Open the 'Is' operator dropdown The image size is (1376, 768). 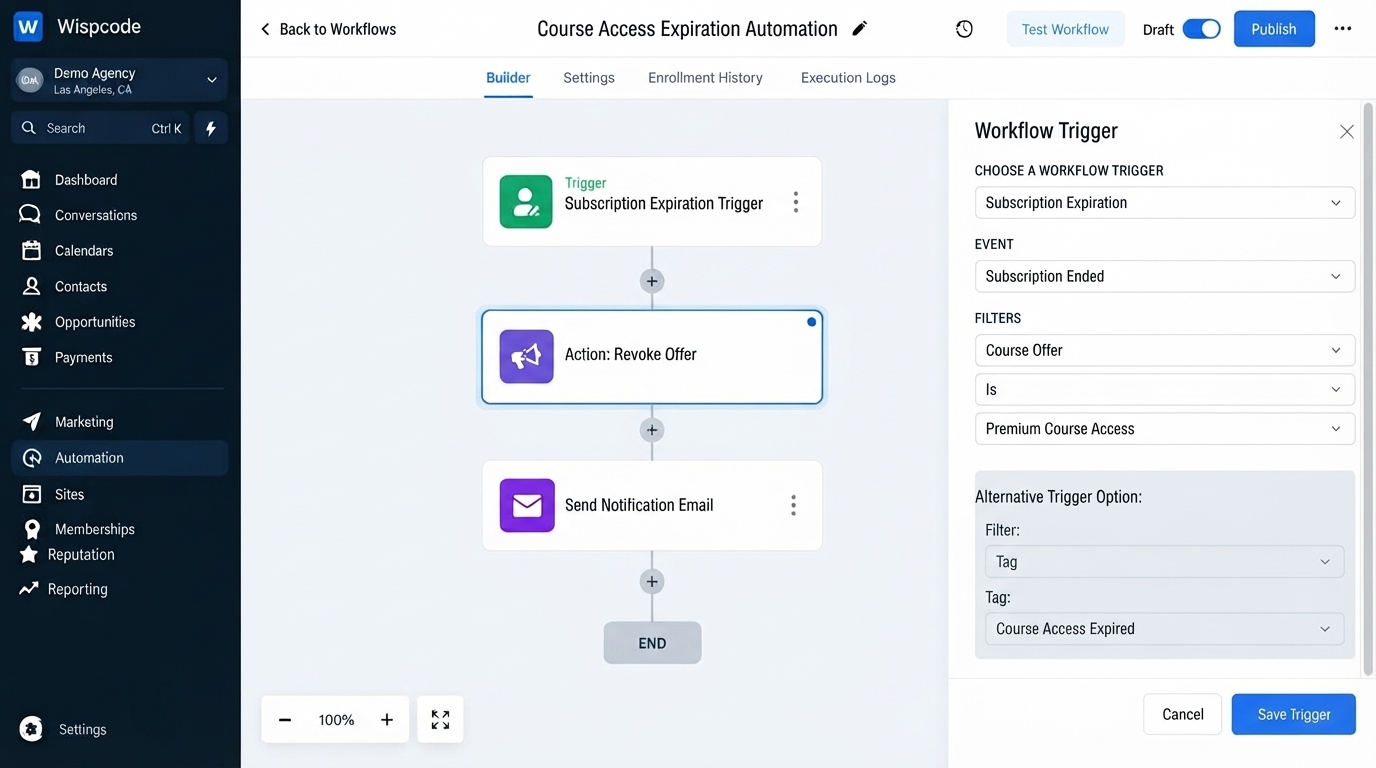click(1165, 389)
